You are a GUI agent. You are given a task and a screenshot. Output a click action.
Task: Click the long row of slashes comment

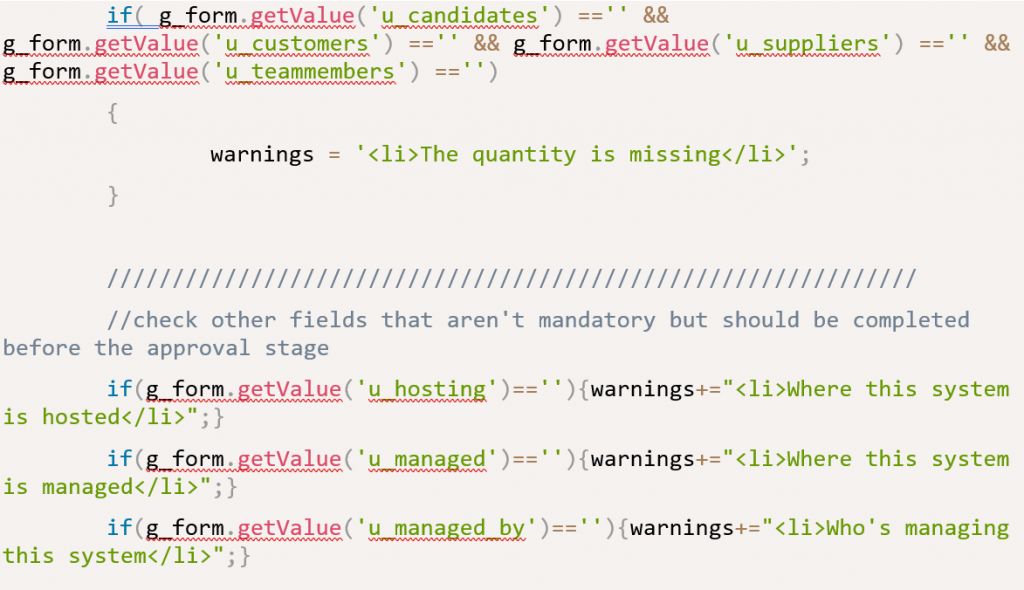(x=511, y=279)
